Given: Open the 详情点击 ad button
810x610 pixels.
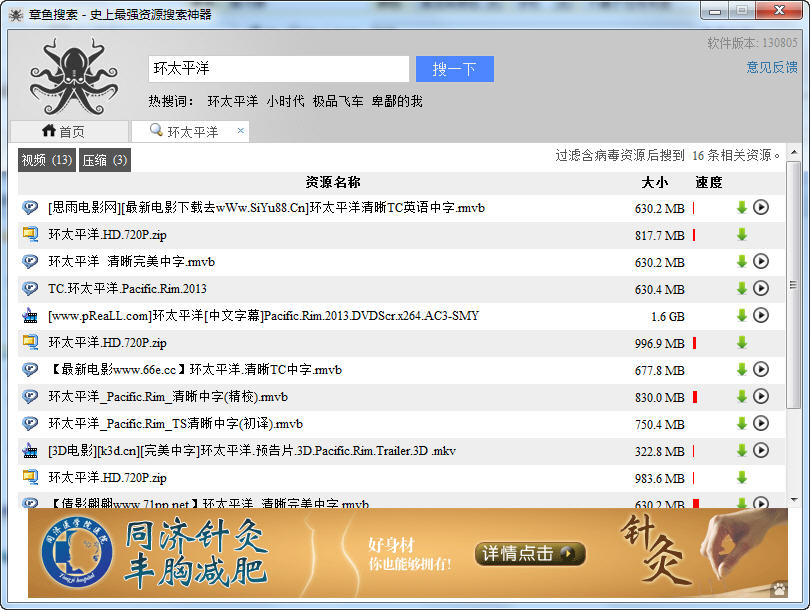Looking at the screenshot, I should [529, 553].
